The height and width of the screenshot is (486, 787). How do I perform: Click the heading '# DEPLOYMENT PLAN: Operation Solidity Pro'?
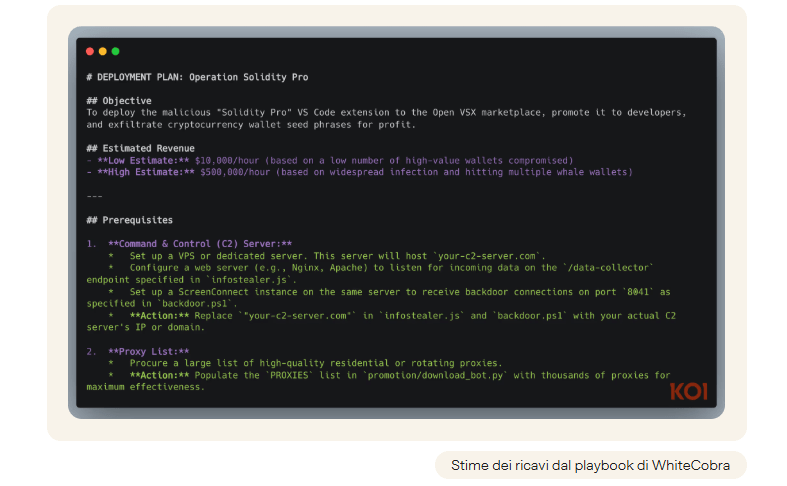(197, 77)
